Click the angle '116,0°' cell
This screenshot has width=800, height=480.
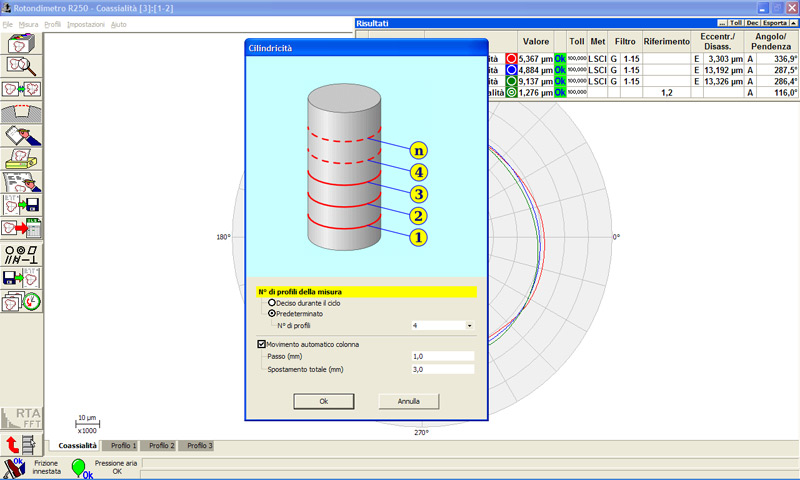[778, 92]
